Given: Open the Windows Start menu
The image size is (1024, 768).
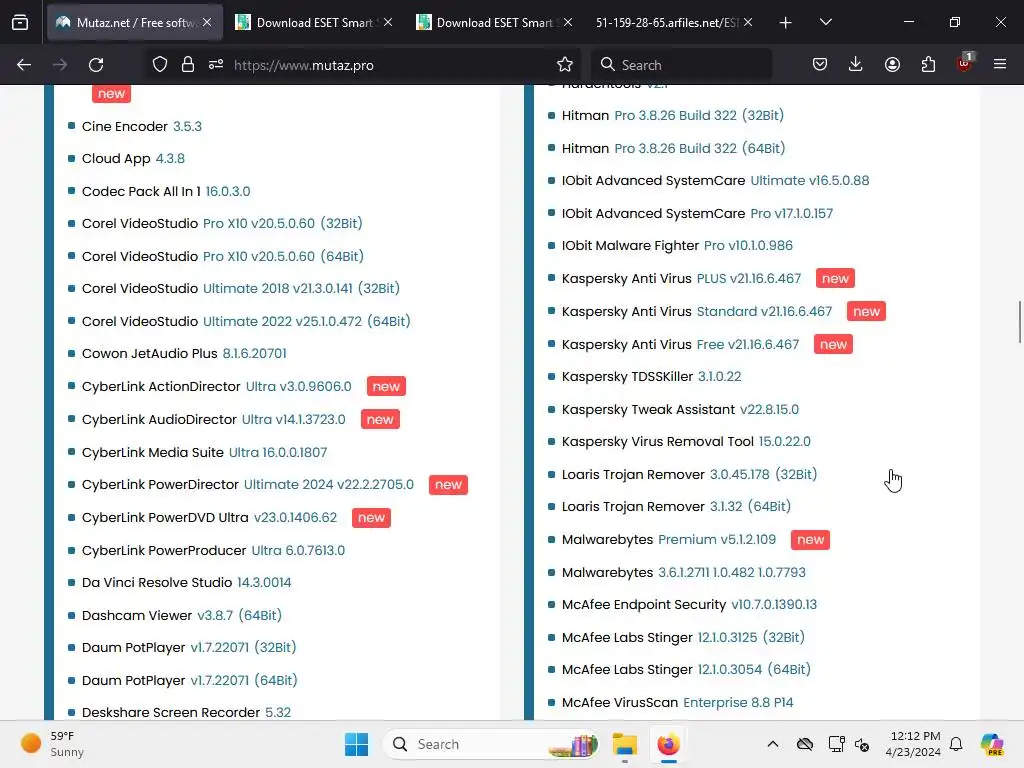Looking at the screenshot, I should click(x=357, y=744).
